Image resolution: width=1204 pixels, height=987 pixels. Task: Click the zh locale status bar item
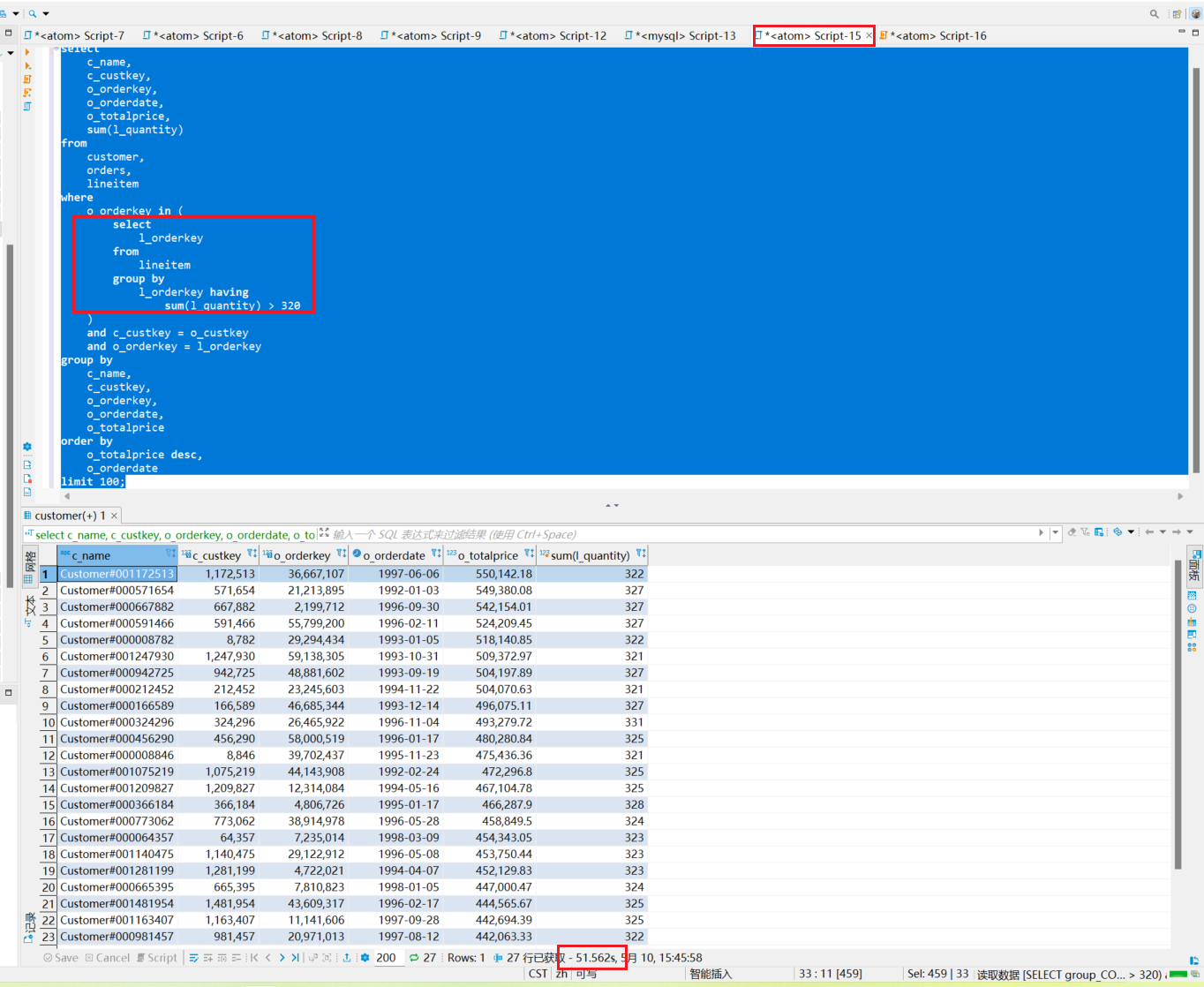pyautogui.click(x=561, y=974)
